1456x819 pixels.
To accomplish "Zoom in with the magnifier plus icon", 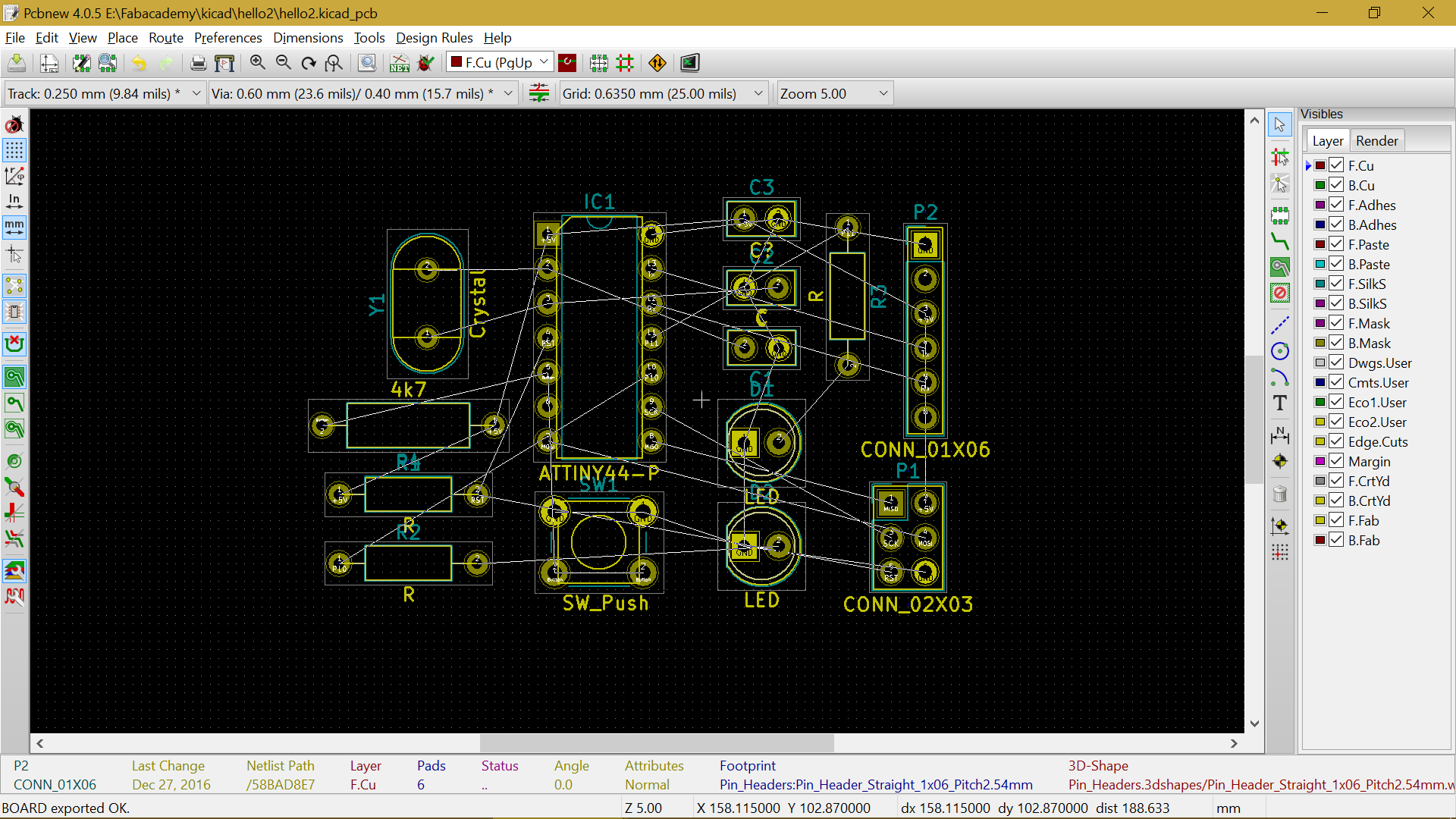I will coord(258,63).
